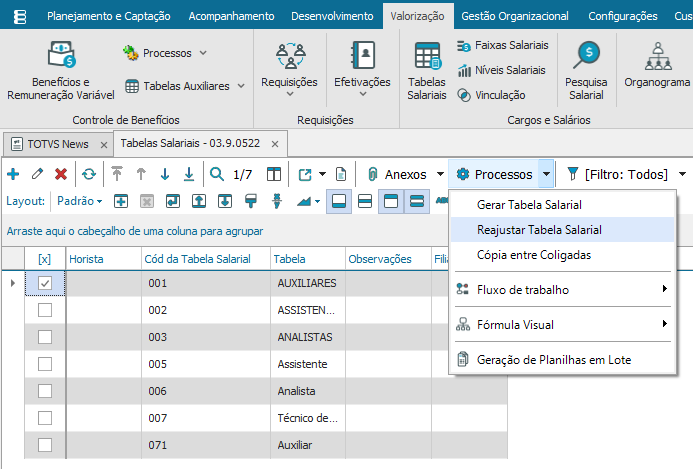Click Faixas Salariais button in ribbon

click(x=503, y=45)
